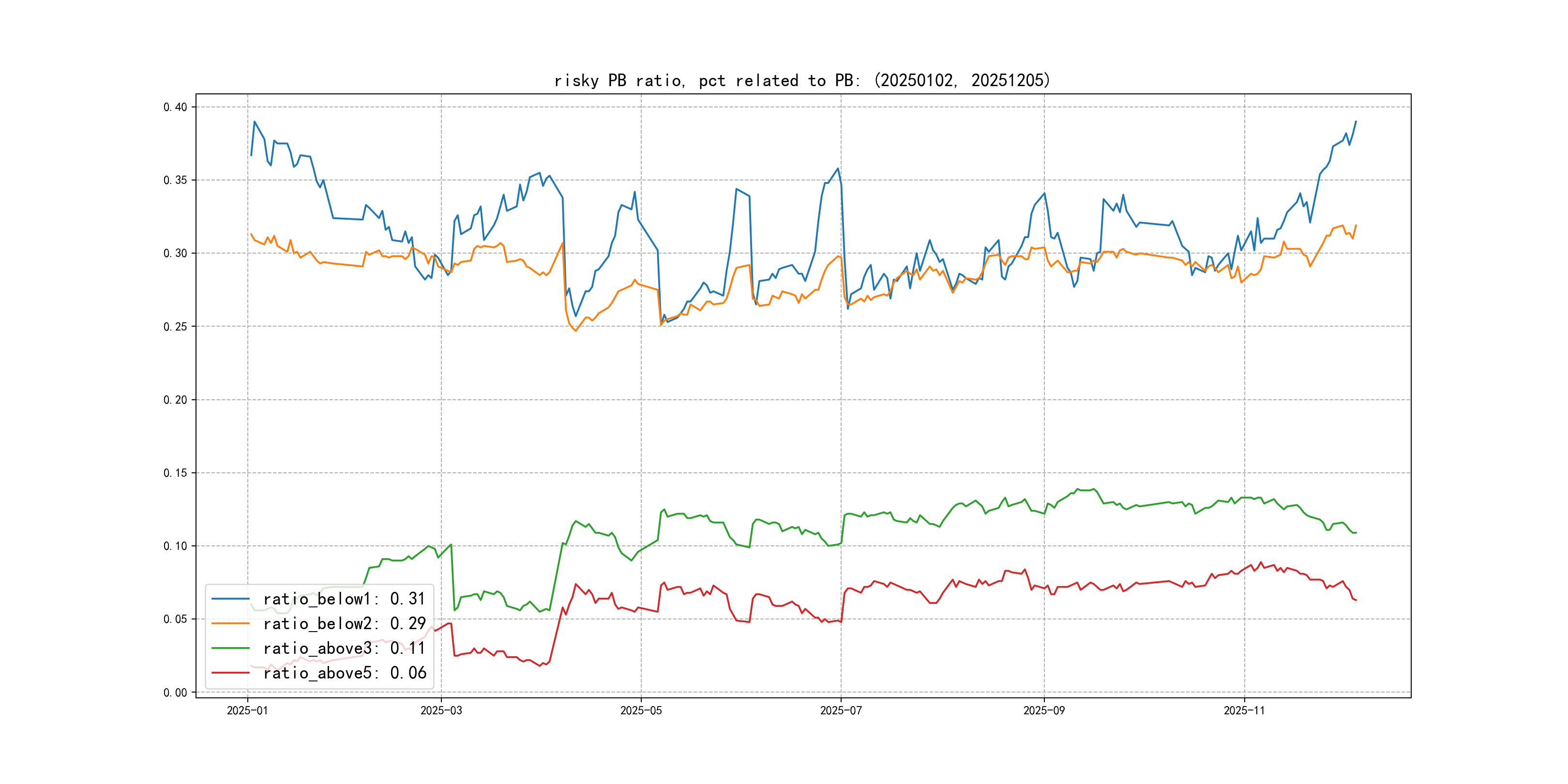This screenshot has height=784, width=1568.
Task: Click the 2025-03 x-axis tick label
Action: pyautogui.click(x=441, y=711)
